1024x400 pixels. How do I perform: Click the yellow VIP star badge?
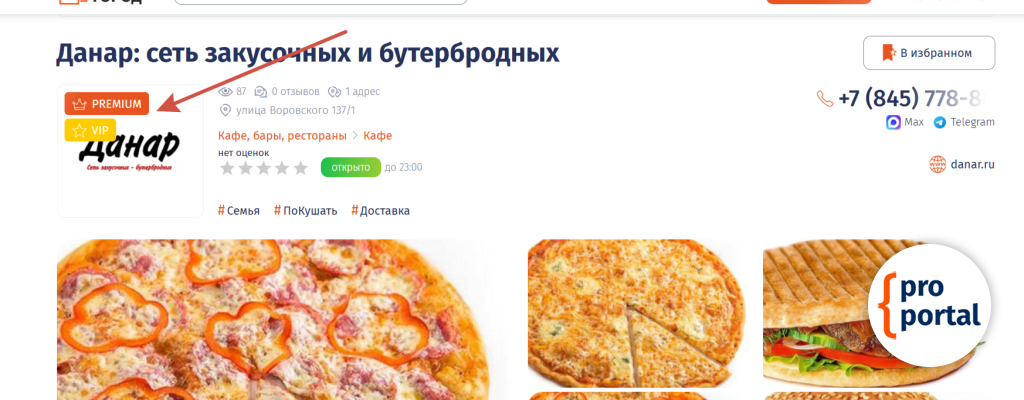point(90,131)
